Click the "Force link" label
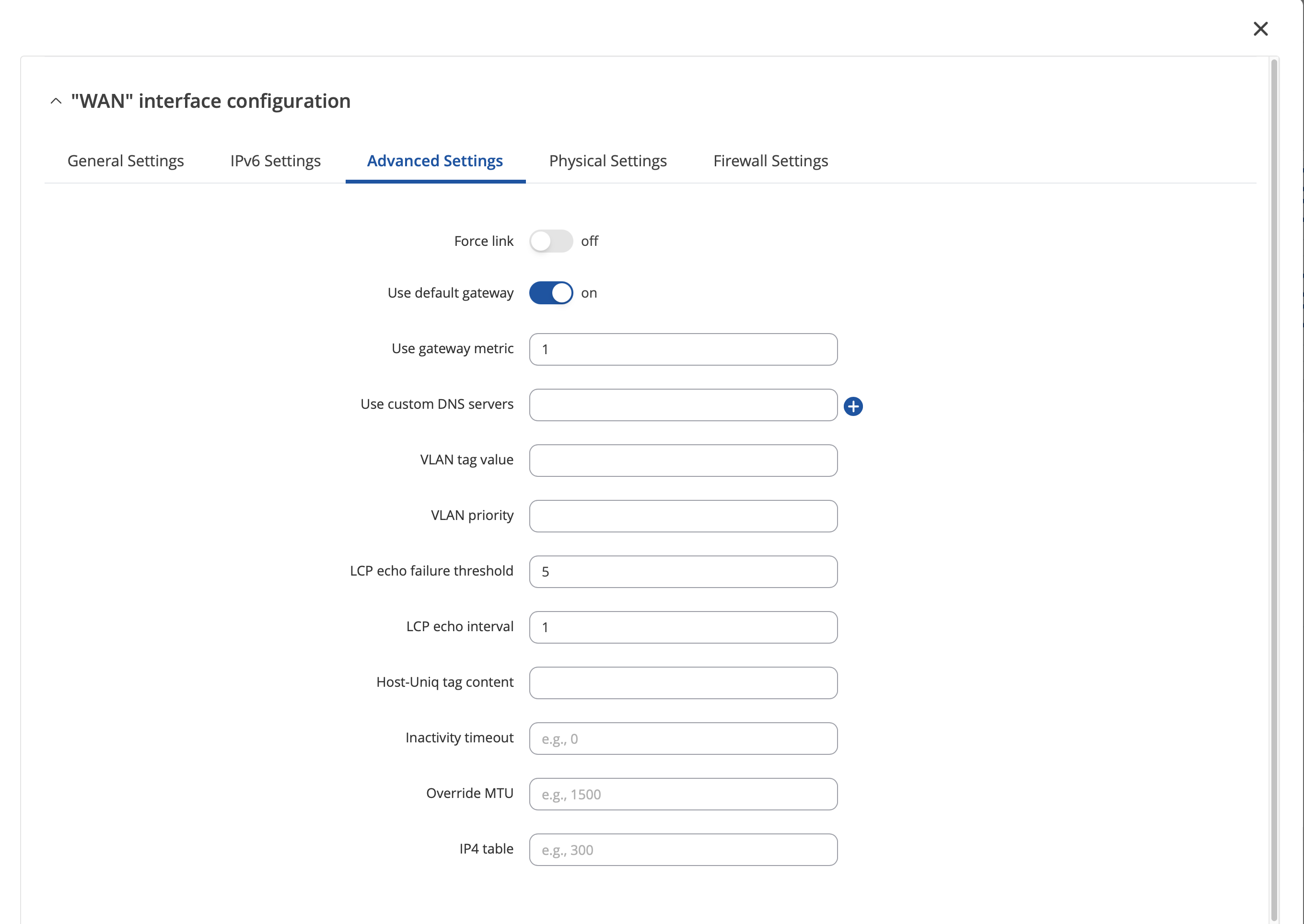Viewport: 1304px width, 924px height. click(x=484, y=241)
